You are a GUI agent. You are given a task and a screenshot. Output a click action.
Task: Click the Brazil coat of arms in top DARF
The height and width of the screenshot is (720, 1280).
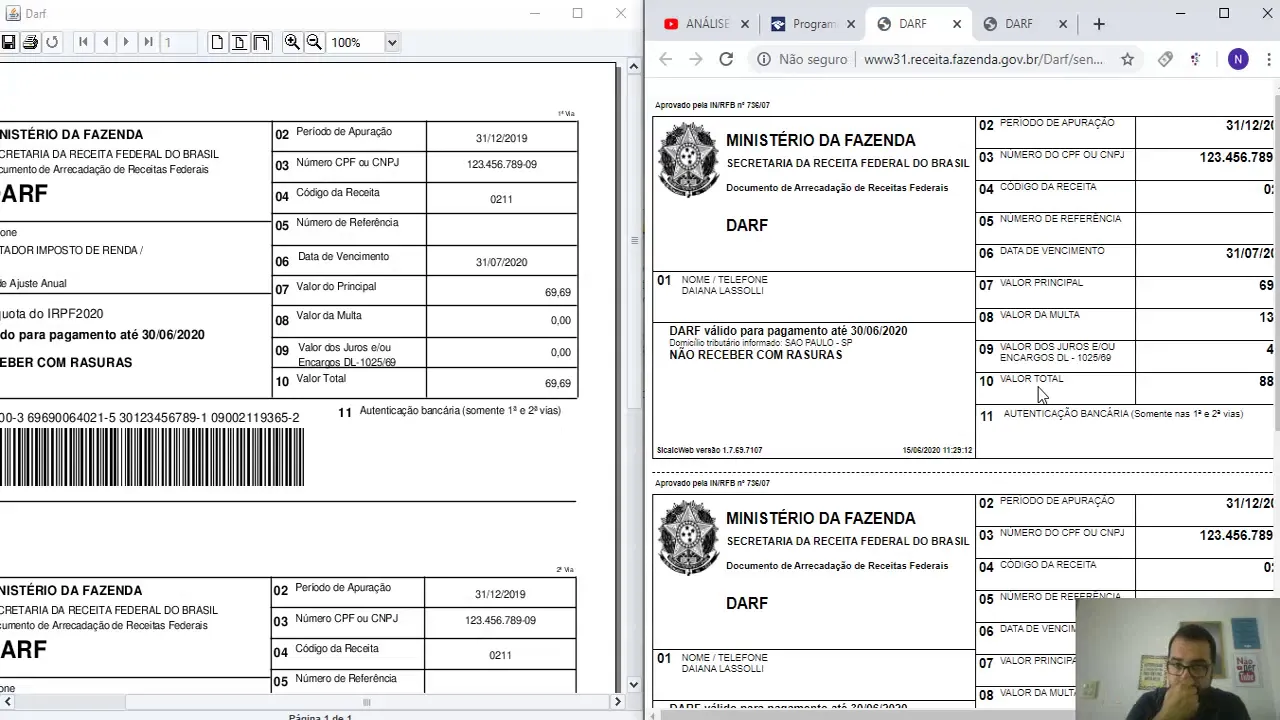688,160
